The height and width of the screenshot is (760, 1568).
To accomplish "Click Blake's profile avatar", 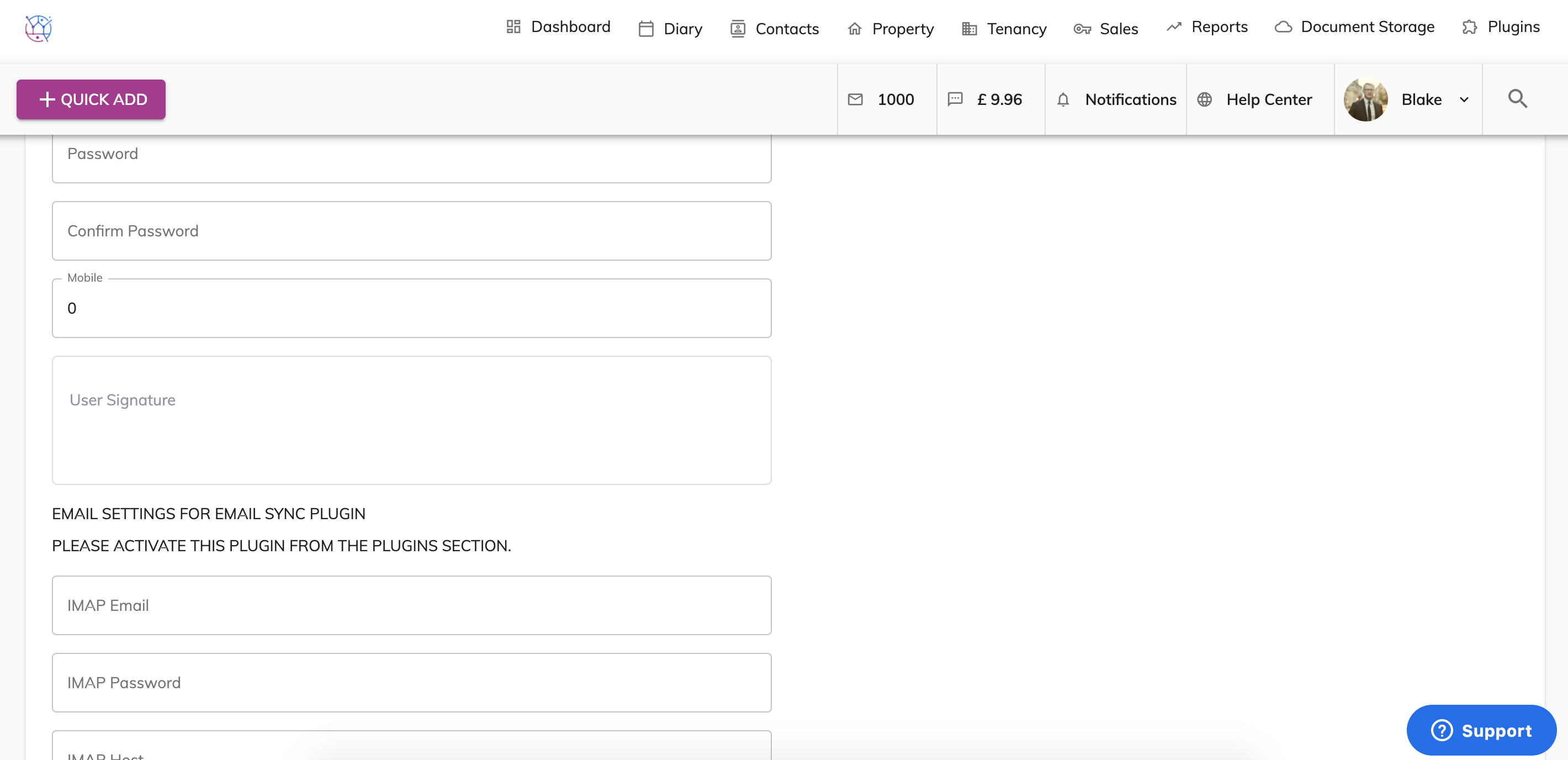I will point(1365,99).
